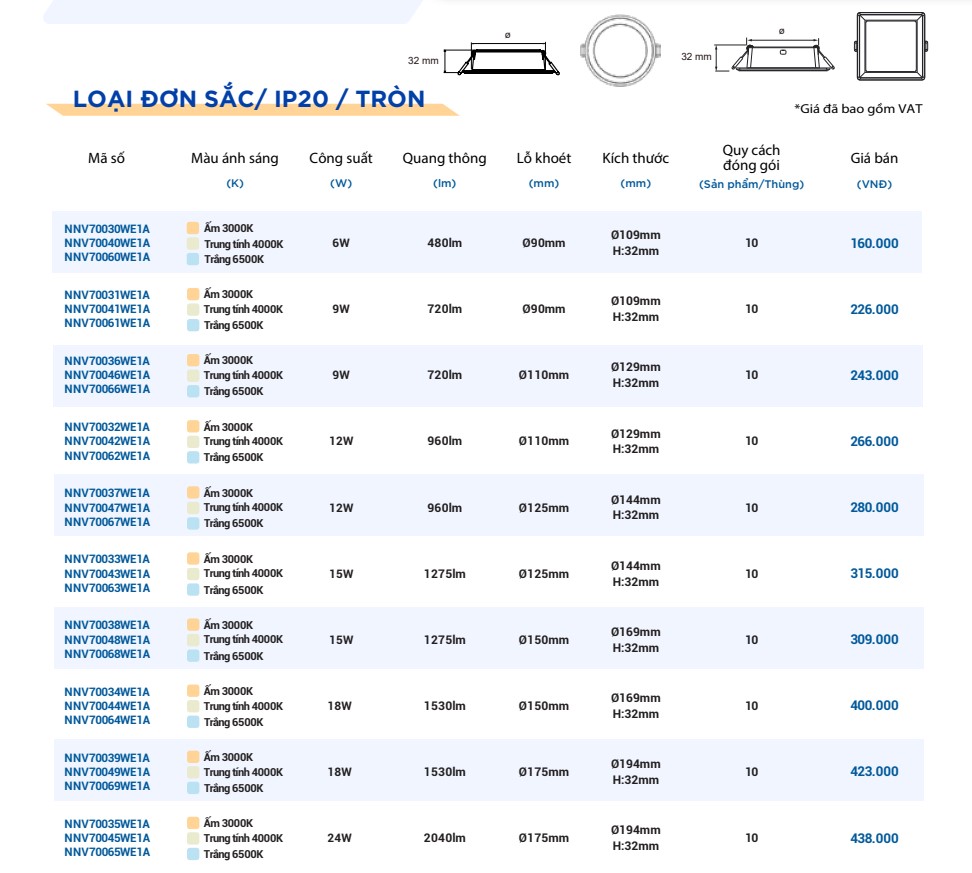
Task: Click the square side-view diagram with 32 mm label
Action: click(782, 58)
